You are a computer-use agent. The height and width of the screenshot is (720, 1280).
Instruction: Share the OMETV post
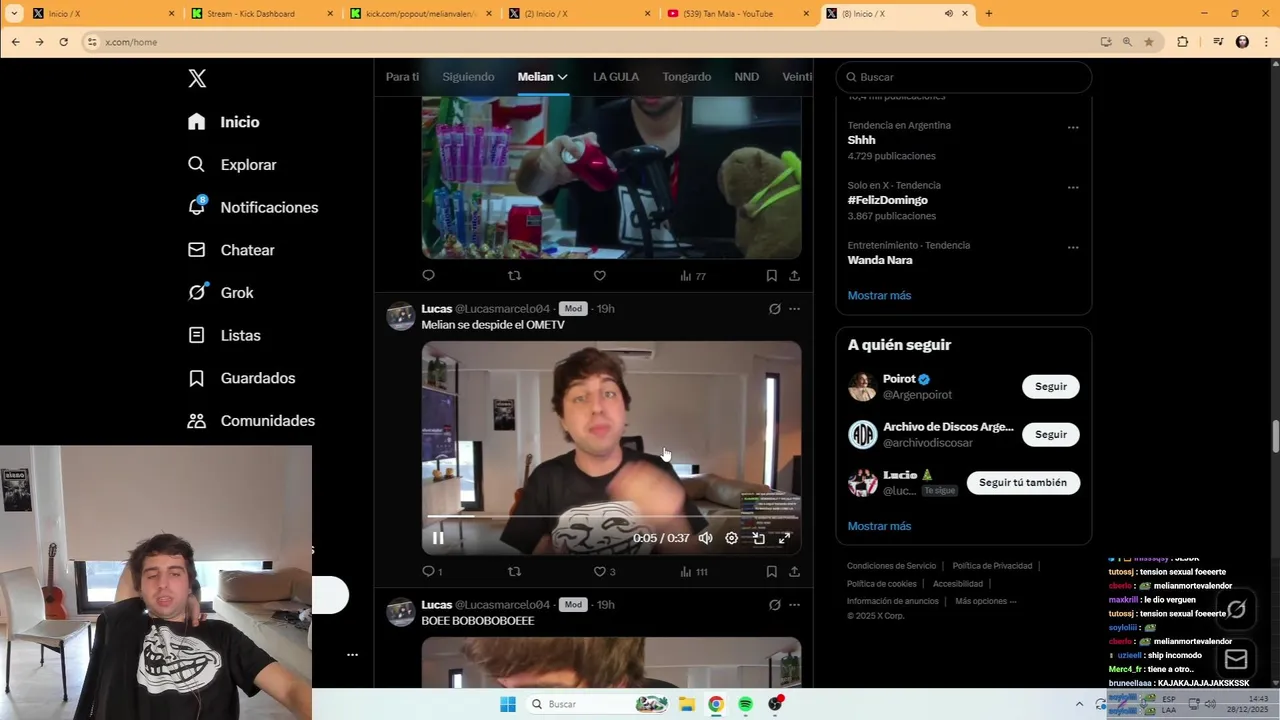pos(794,571)
